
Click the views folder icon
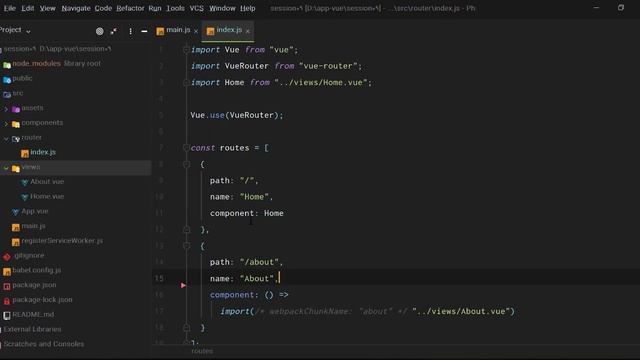pos(16,168)
